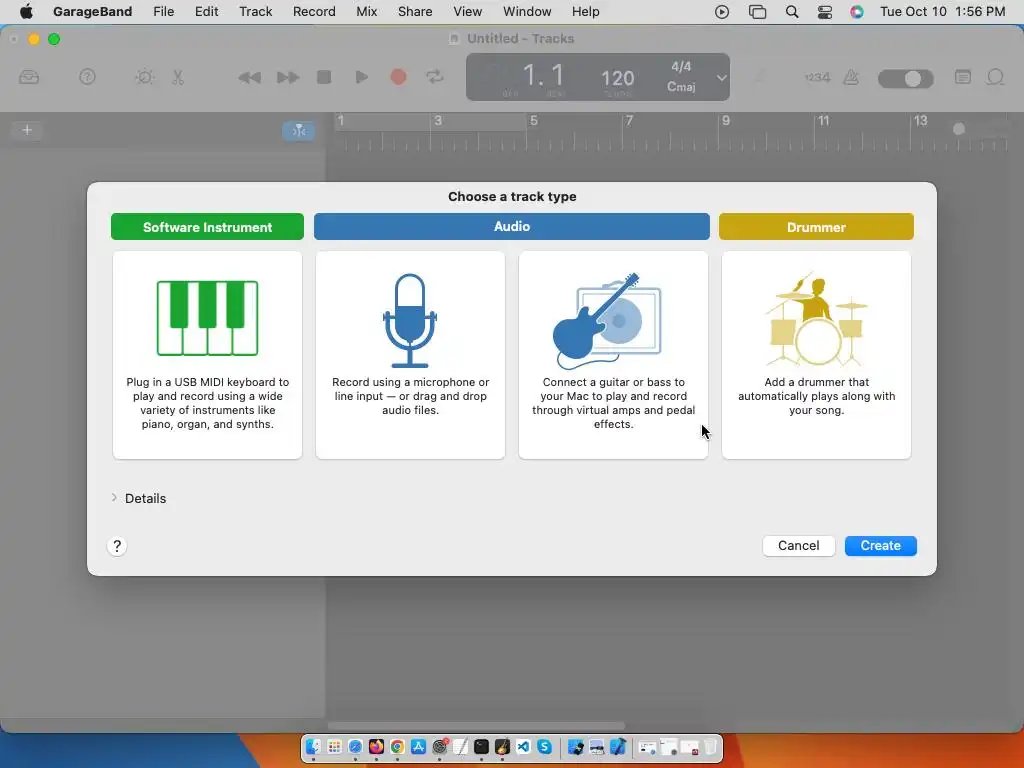
Task: Click the 120 tempo value
Action: click(617, 78)
